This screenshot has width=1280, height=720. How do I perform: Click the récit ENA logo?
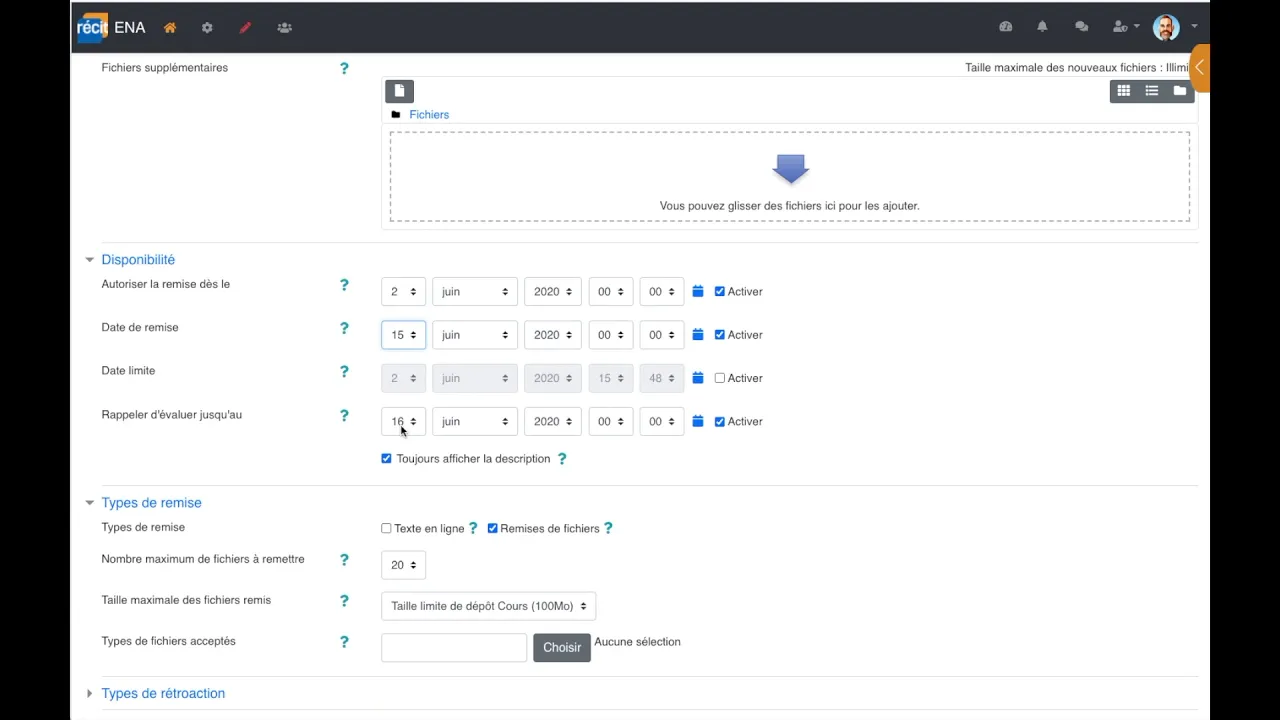coord(111,27)
